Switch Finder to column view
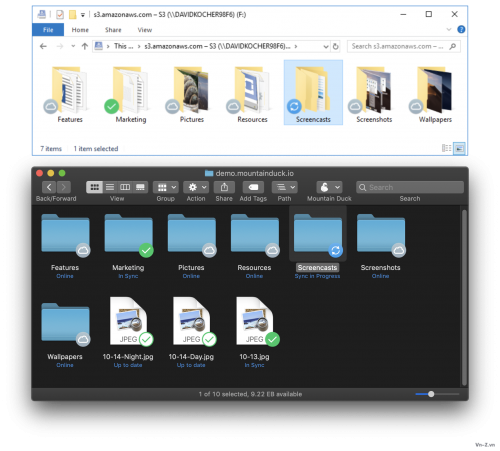Screen dimensions: 500x451 pos(125,187)
